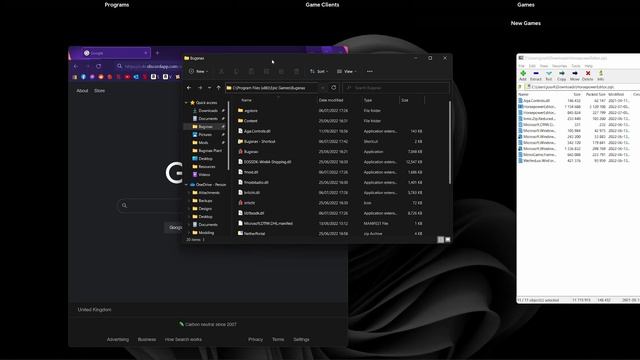Image resolution: width=640 pixels, height=360 pixels.
Task: Open the Edit menu in 7-Zip
Action: 532,66
